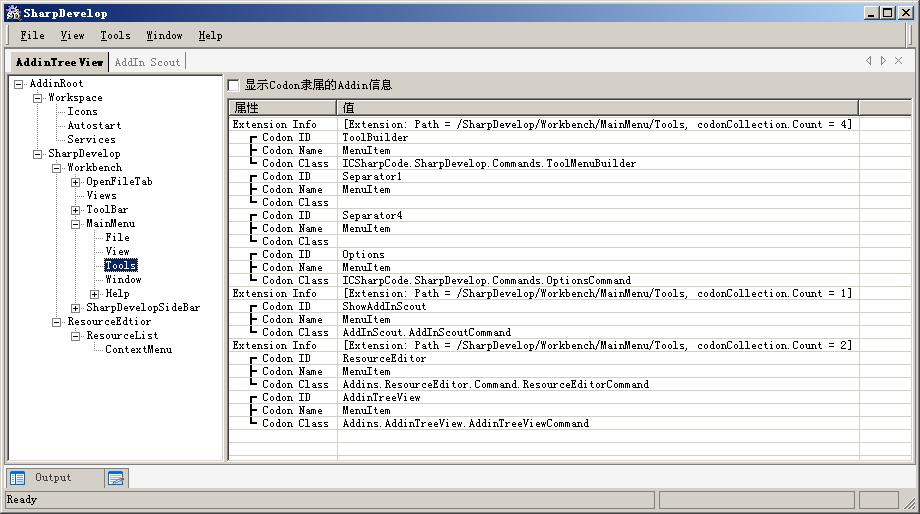Select File under MainMenu in tree
Image resolution: width=920 pixels, height=514 pixels.
point(117,238)
